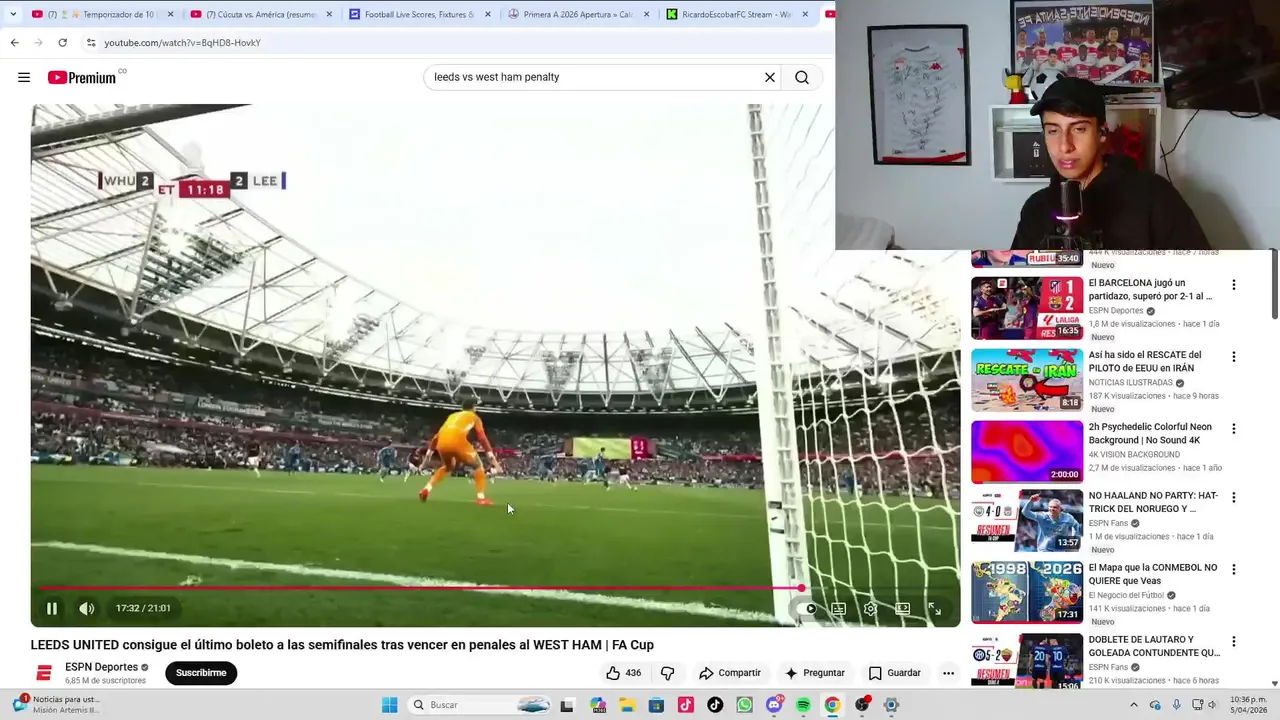Close the Football Live Scores tab
Image resolution: width=1280 pixels, height=720 pixels.
[x=487, y=14]
